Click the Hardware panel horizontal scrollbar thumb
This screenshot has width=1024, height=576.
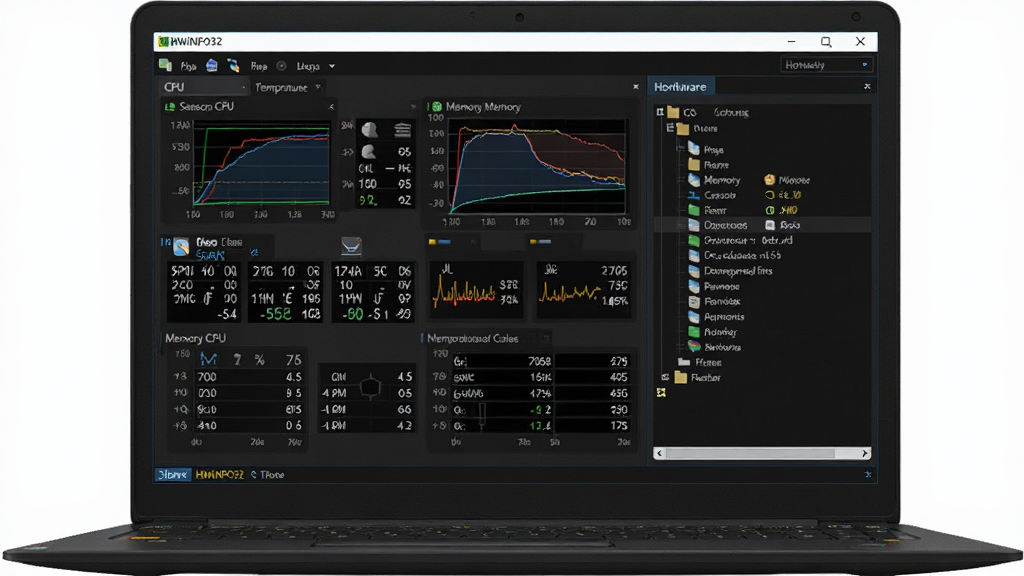click(750, 453)
